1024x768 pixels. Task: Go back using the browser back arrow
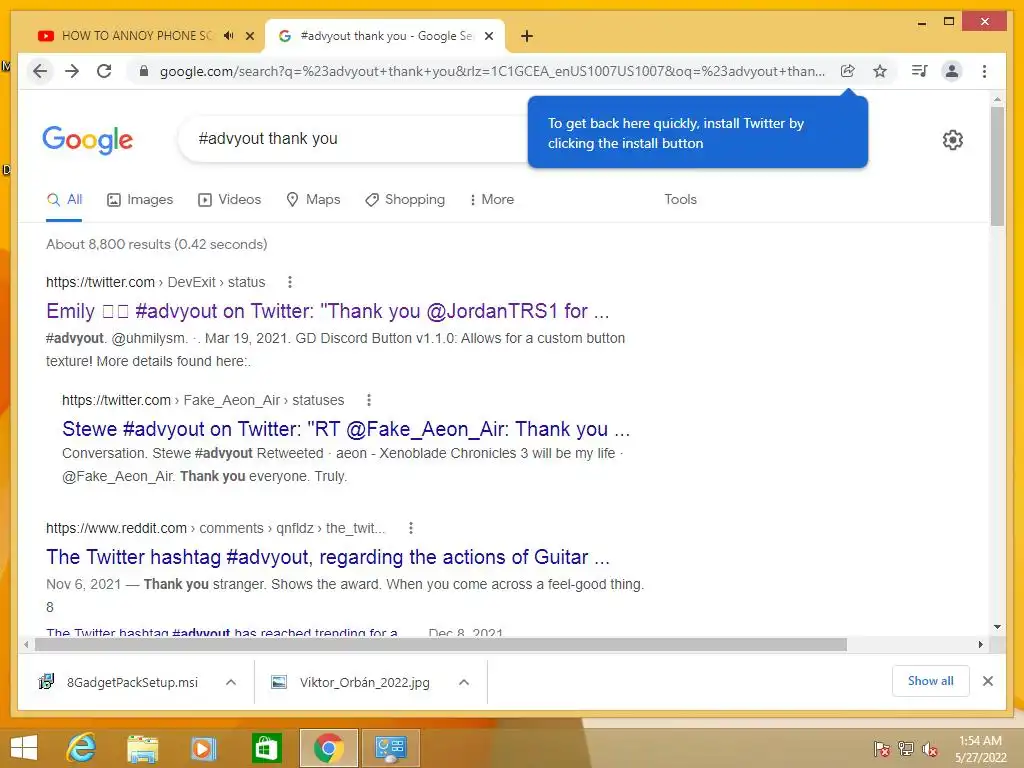(x=40, y=71)
